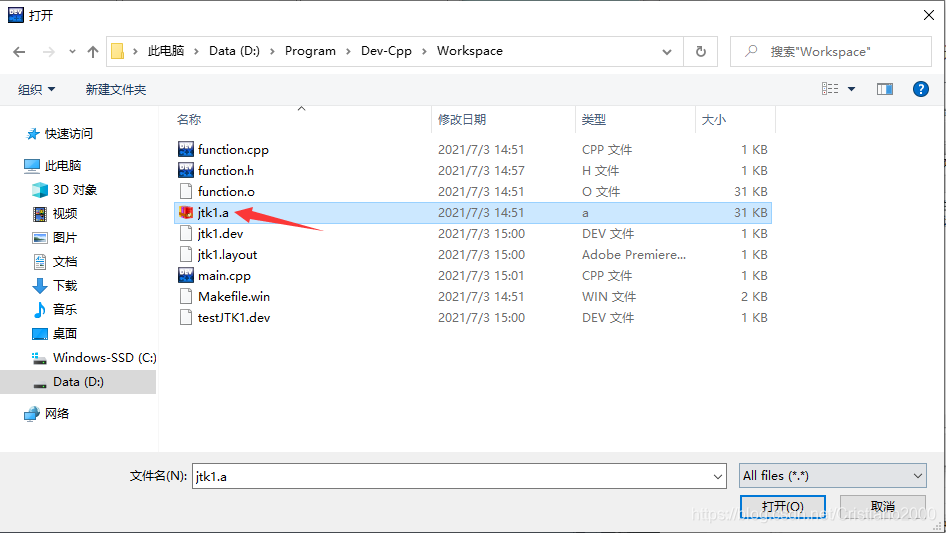Screen dimensions: 946x533
Task: Click the main.cpp Dev-C++ file icon
Action: [186, 275]
